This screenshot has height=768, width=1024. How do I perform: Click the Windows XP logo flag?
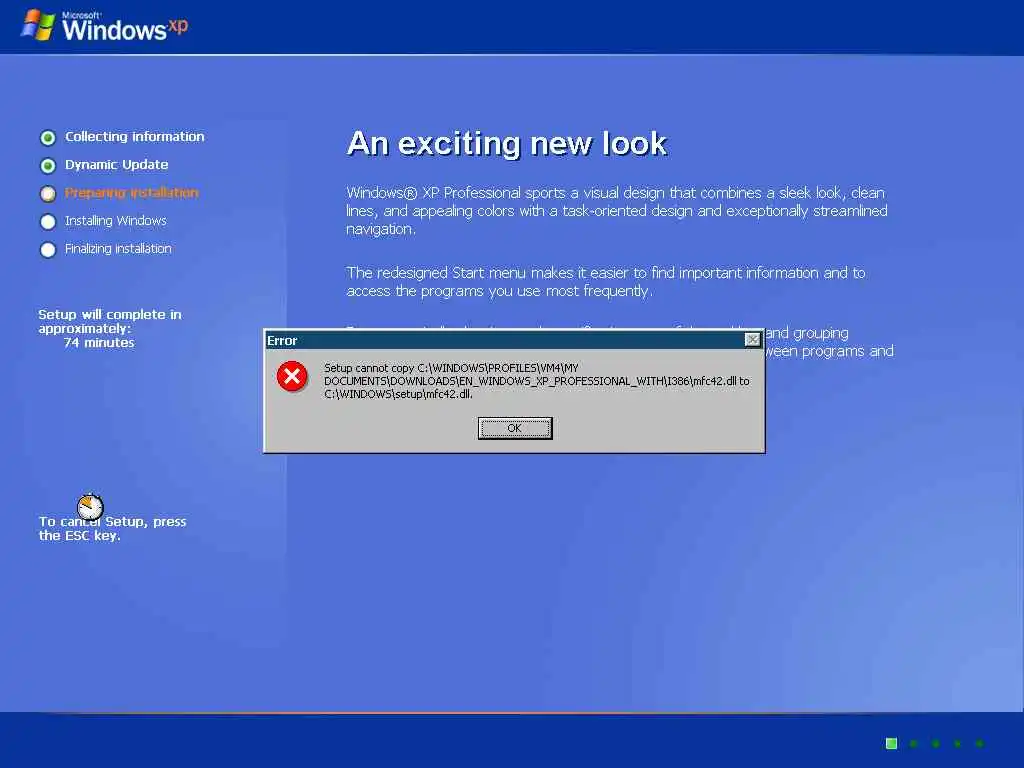click(x=38, y=25)
